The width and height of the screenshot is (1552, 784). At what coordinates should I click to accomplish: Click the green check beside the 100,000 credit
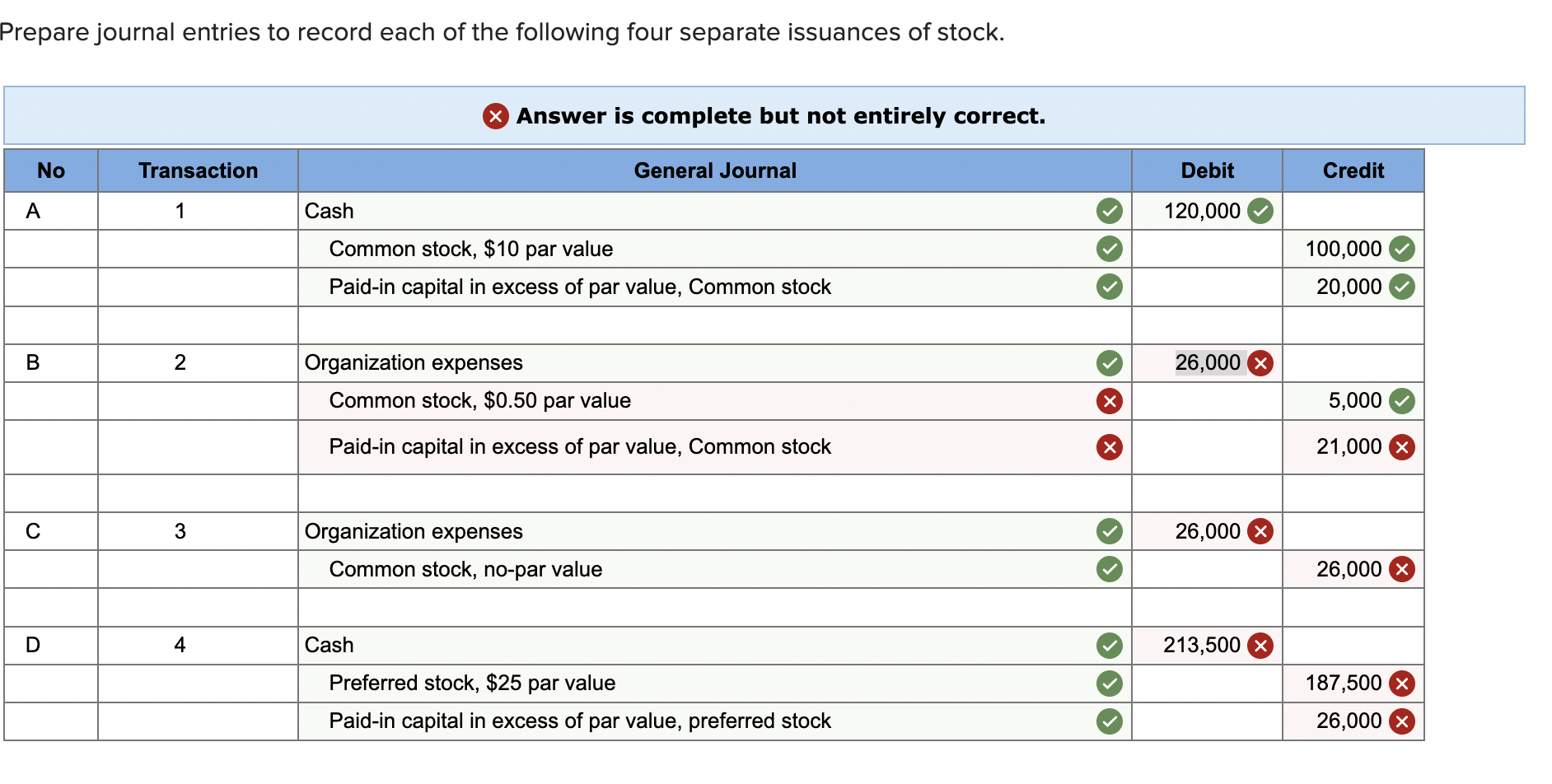(x=1401, y=249)
